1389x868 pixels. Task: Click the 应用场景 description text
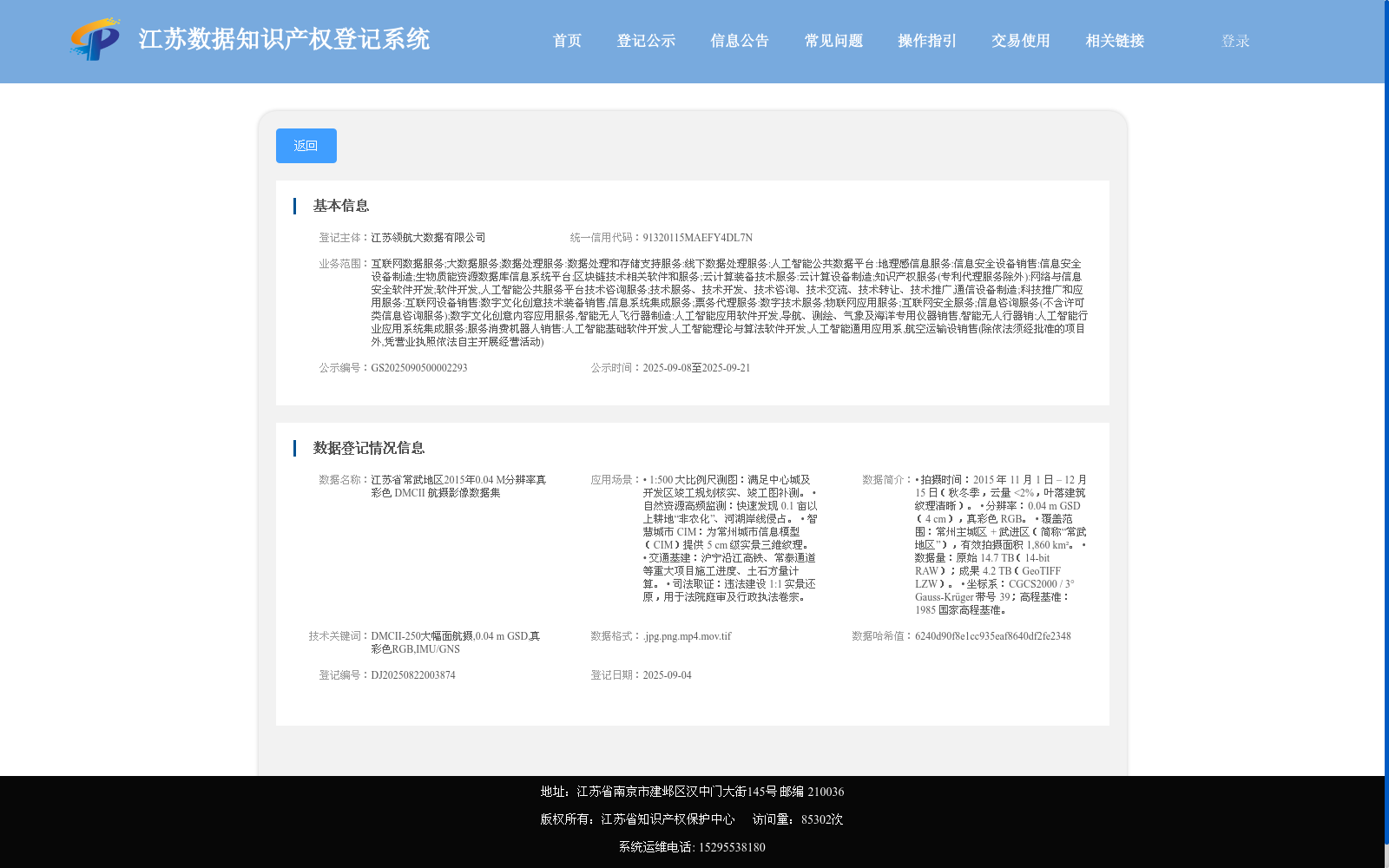click(730, 538)
